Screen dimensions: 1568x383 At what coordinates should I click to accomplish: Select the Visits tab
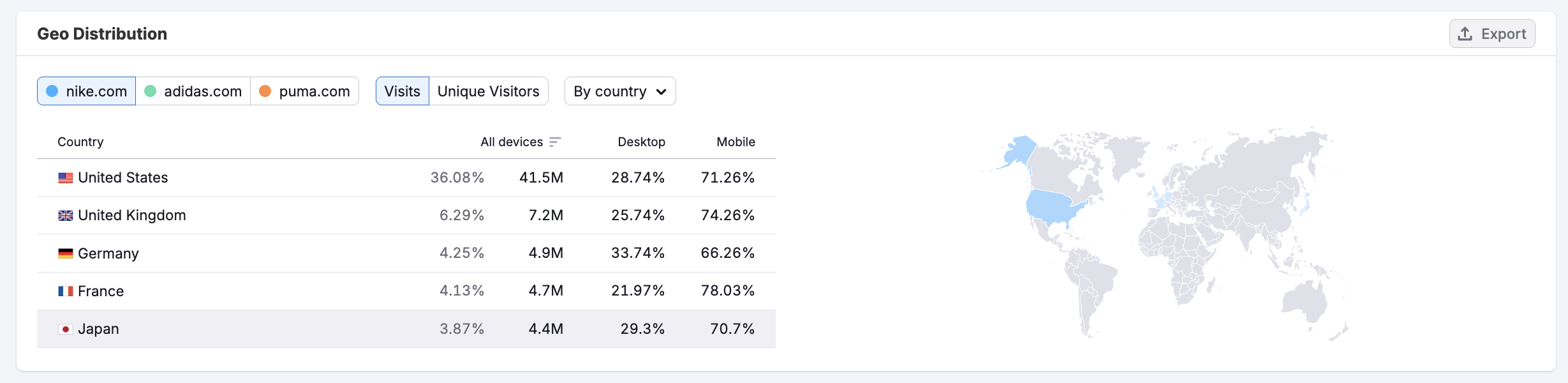click(x=403, y=91)
